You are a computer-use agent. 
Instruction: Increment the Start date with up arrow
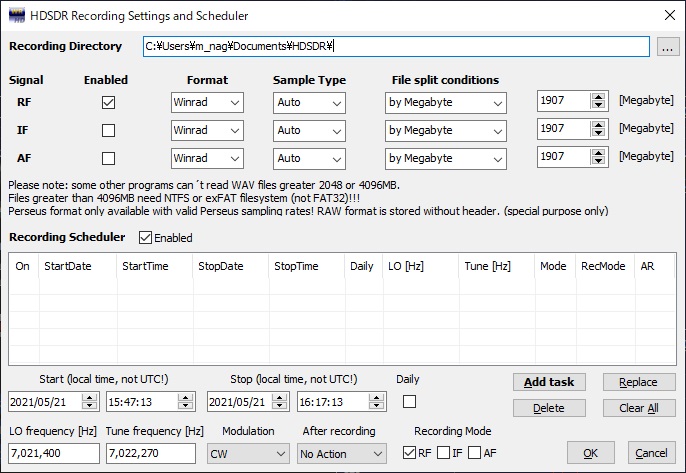(89, 398)
